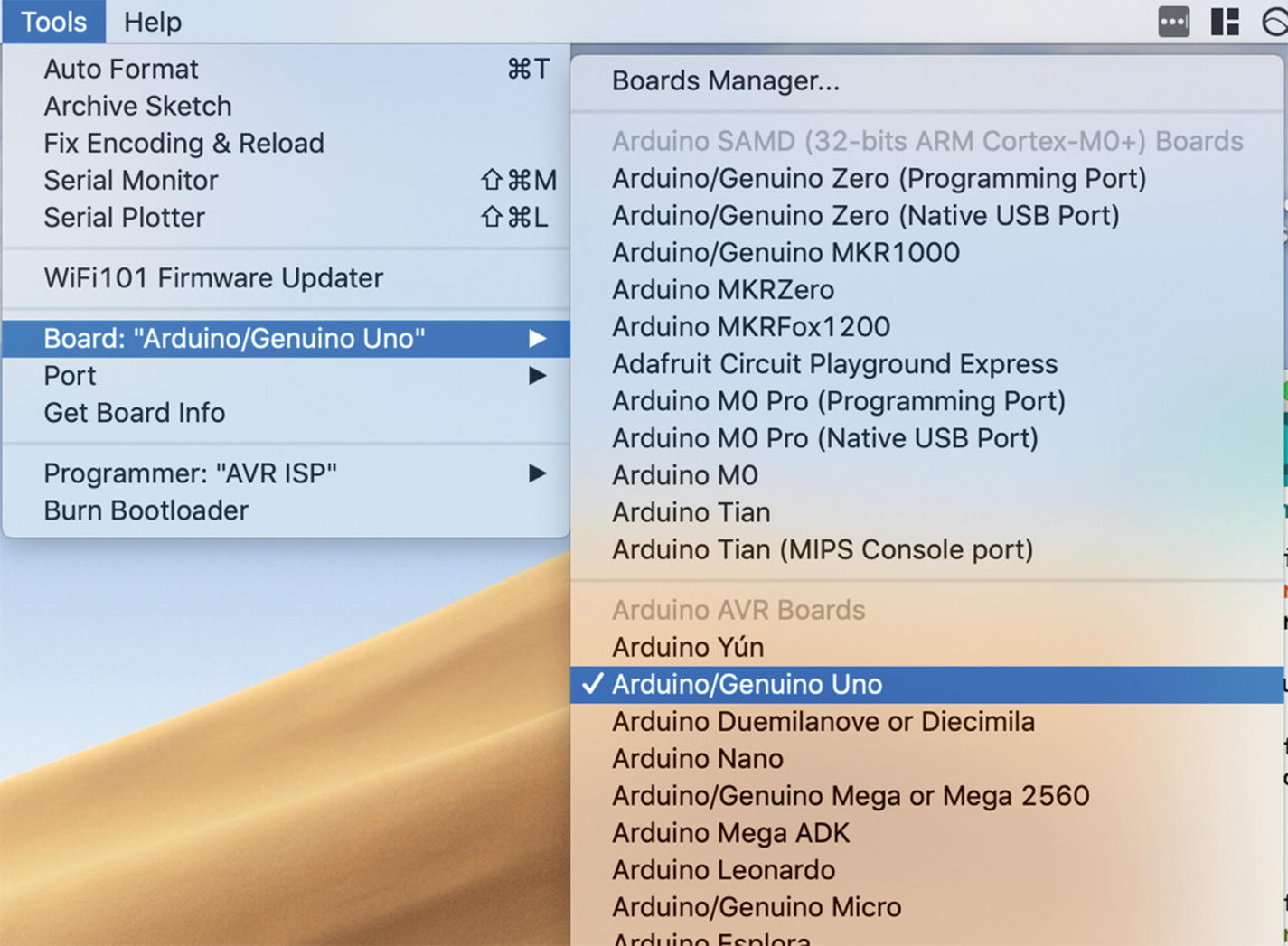Screen dimensions: 1288x946
Task: Pick plain Arduino M0 board
Action: pyautogui.click(x=927, y=474)
